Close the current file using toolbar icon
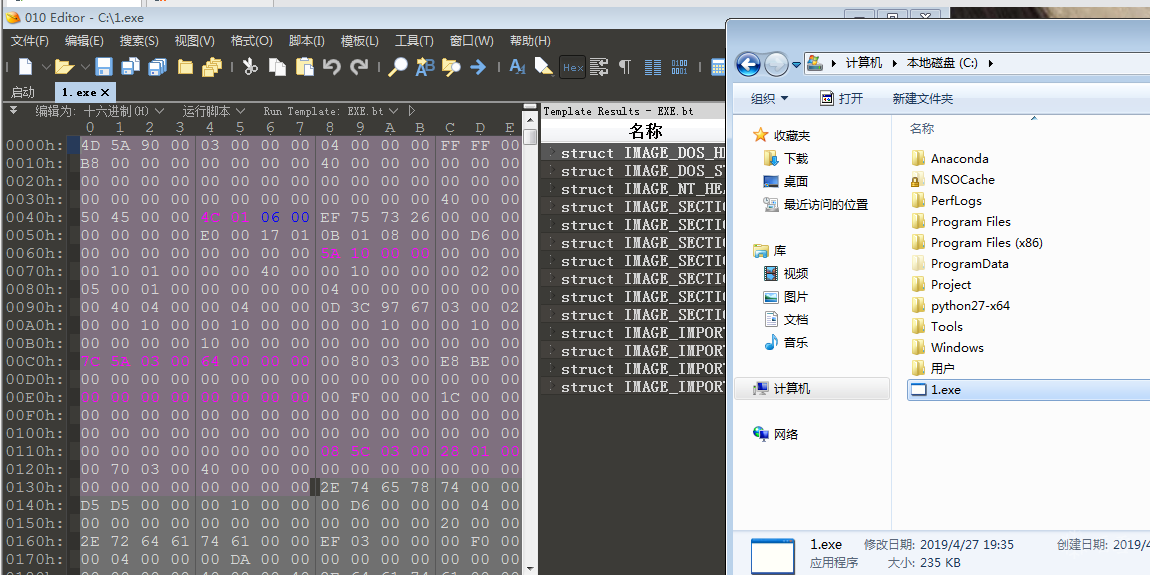 pos(185,67)
